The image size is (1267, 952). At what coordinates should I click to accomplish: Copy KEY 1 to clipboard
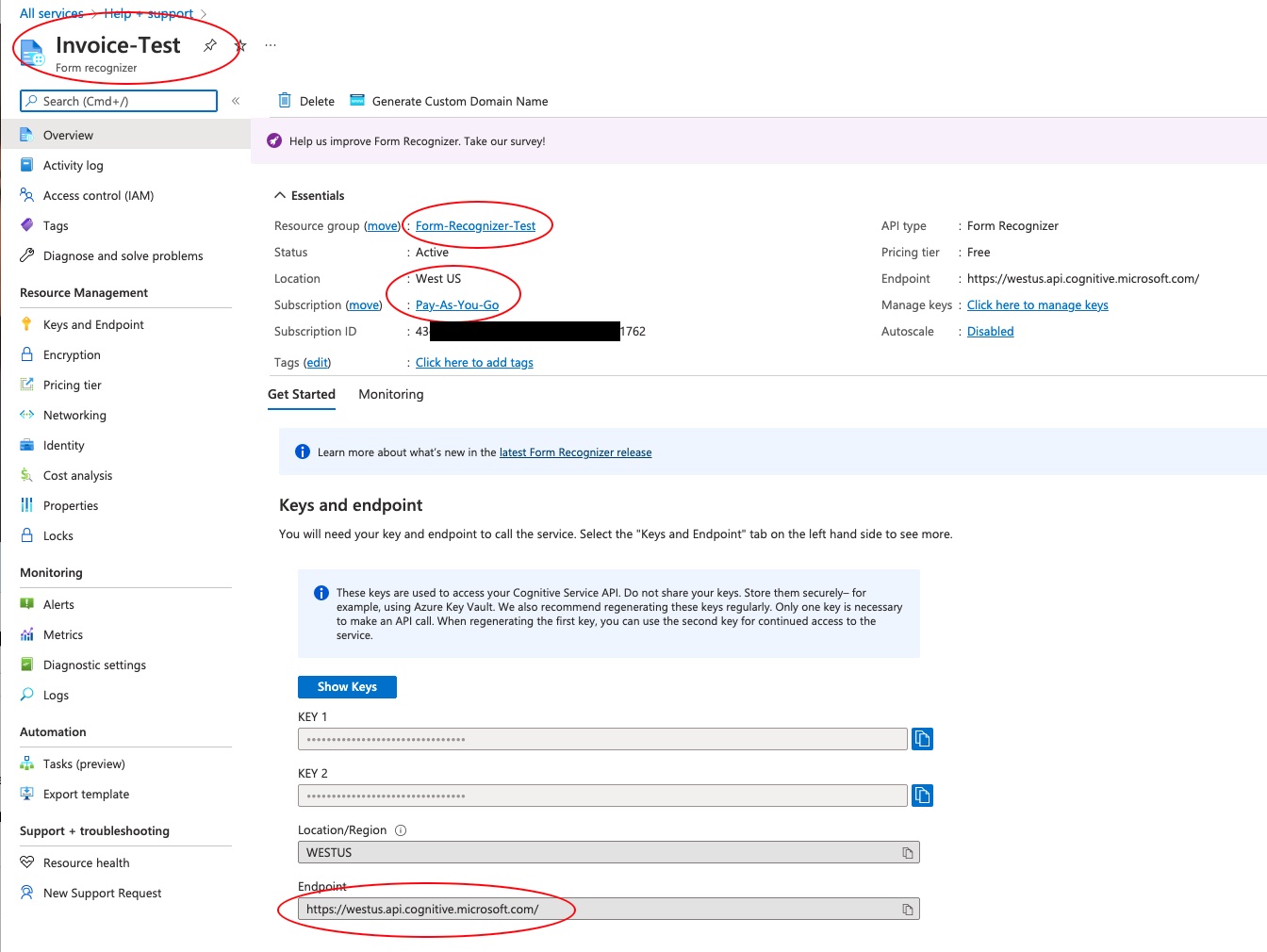coord(922,739)
